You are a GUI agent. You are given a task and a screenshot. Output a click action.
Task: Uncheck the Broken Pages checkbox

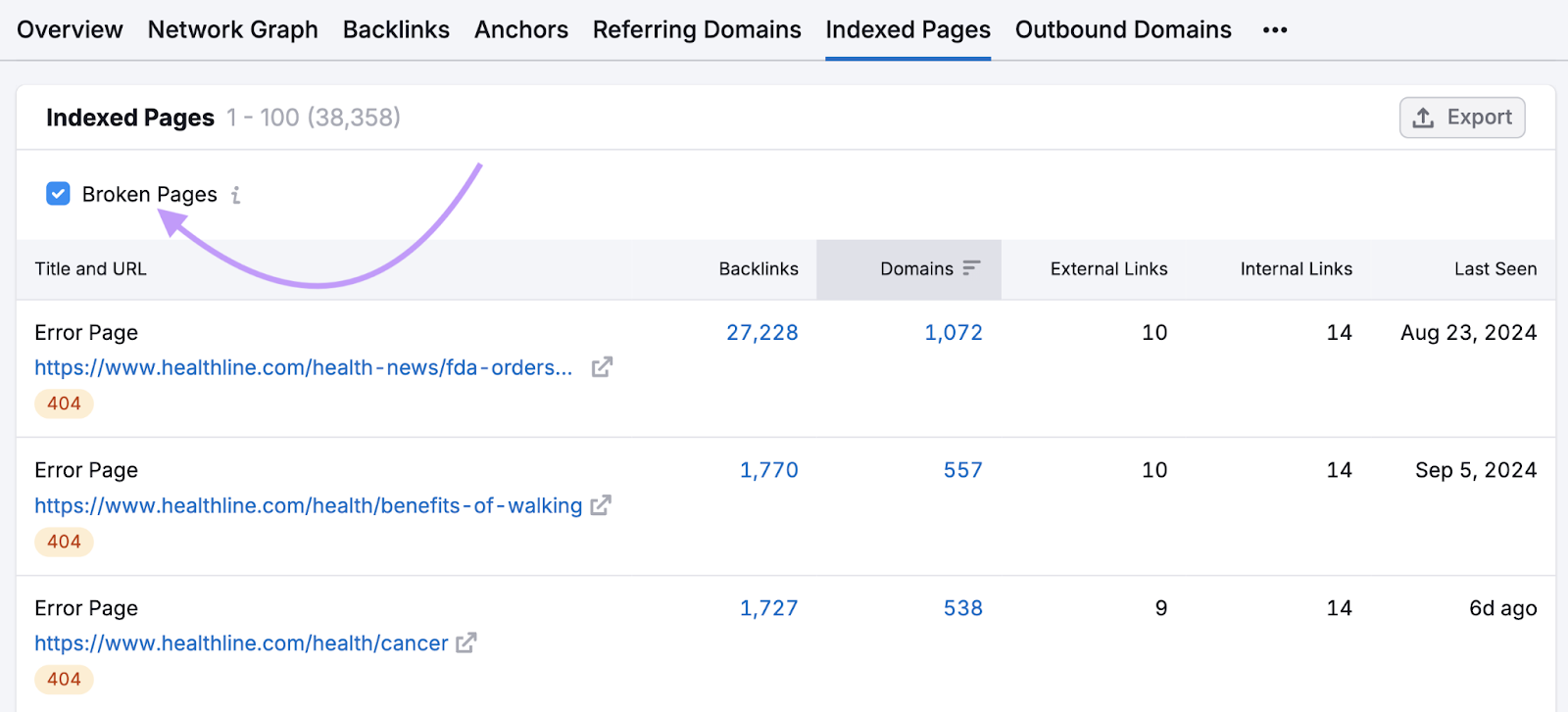[59, 194]
